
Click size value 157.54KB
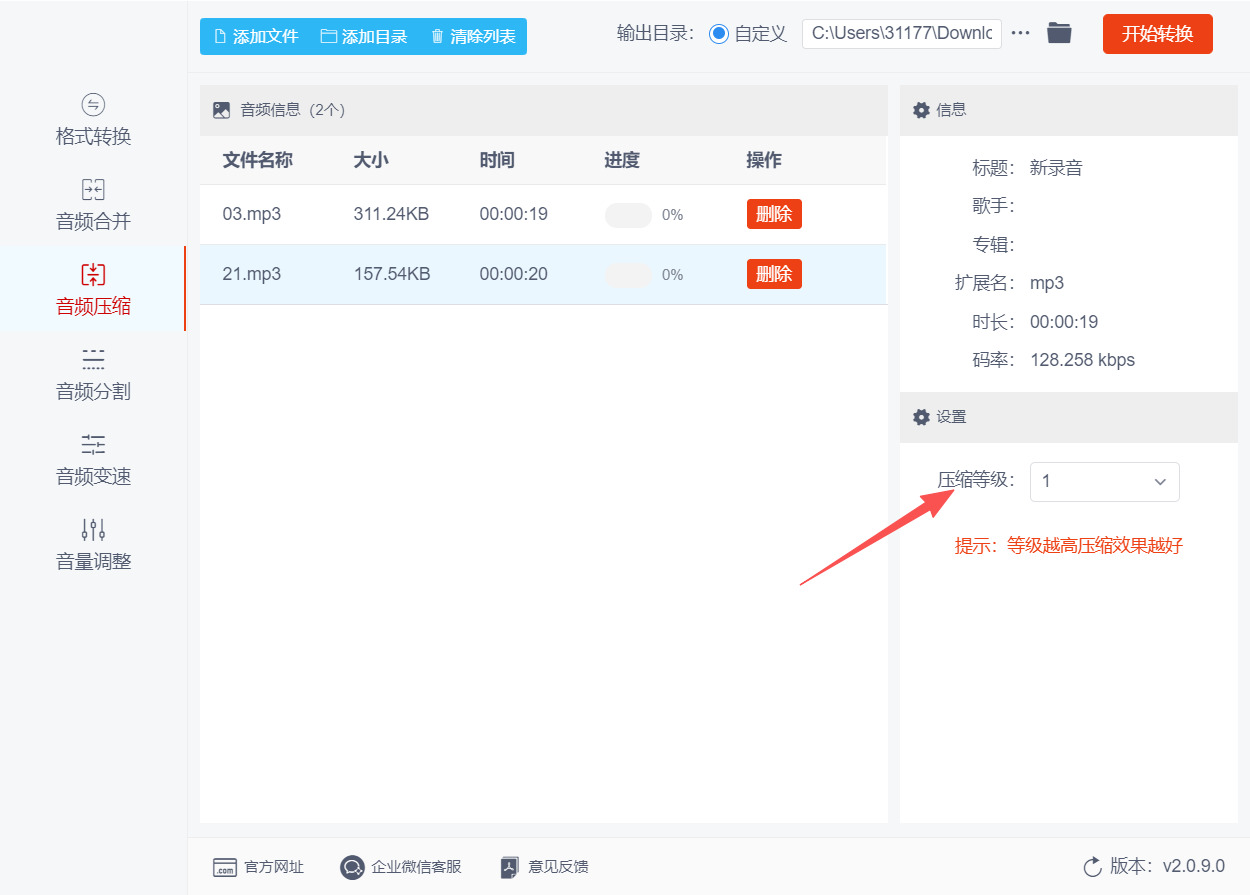(392, 274)
